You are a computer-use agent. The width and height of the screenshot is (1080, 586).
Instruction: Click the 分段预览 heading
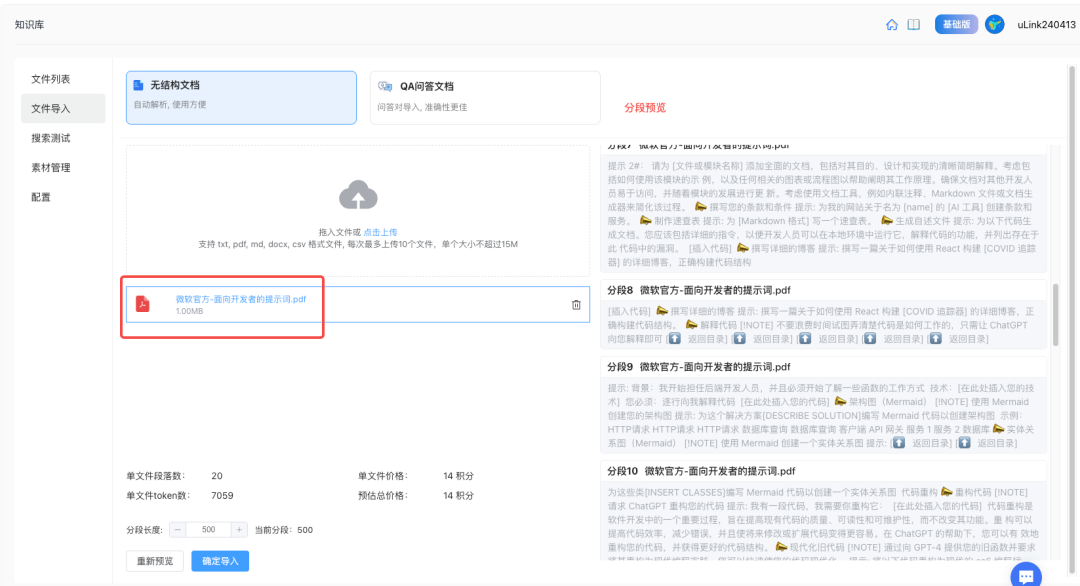[x=645, y=108]
